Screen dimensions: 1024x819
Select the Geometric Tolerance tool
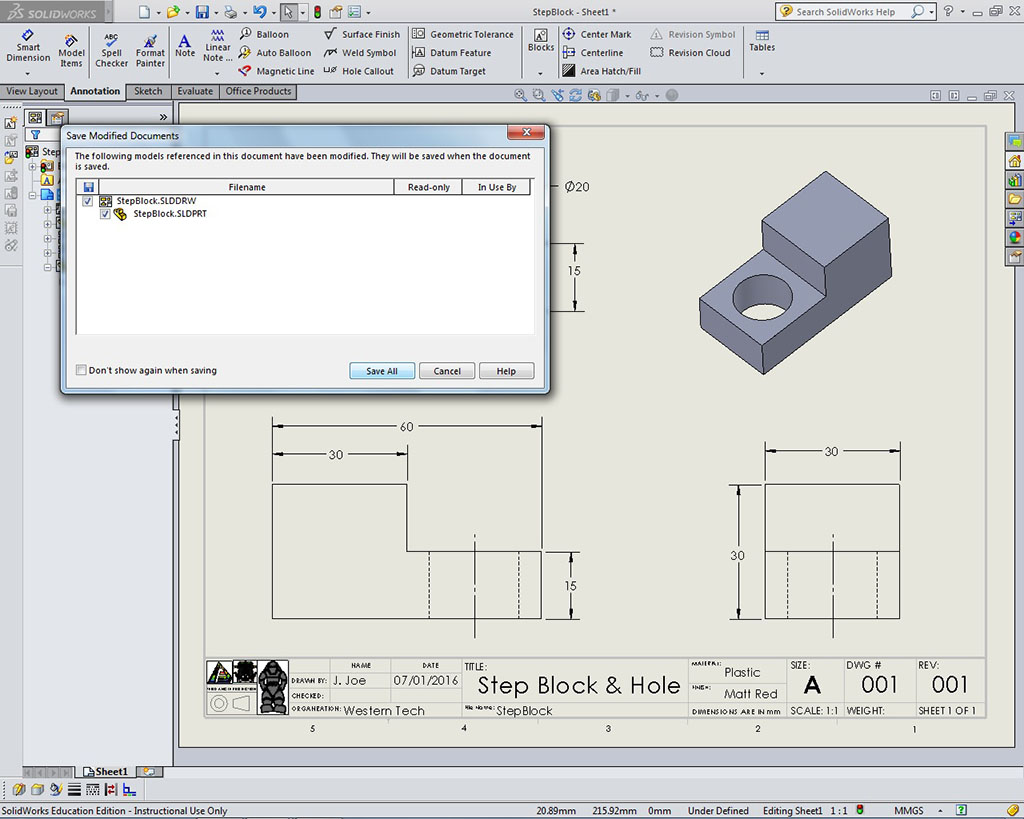pos(463,34)
